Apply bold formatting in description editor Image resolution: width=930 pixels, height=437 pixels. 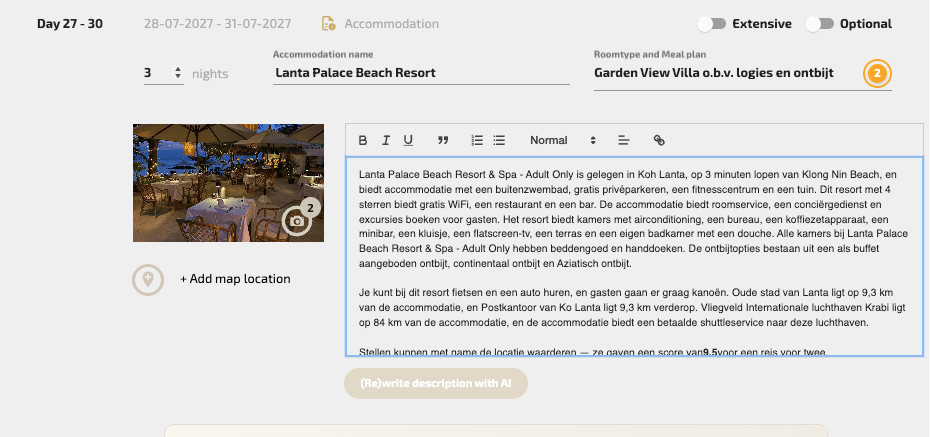click(x=363, y=140)
